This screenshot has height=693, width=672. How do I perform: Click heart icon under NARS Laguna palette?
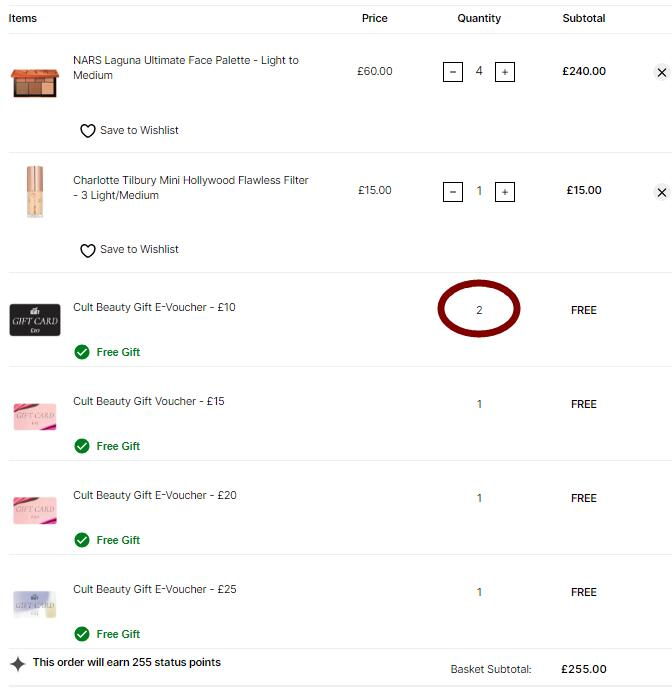pyautogui.click(x=88, y=131)
